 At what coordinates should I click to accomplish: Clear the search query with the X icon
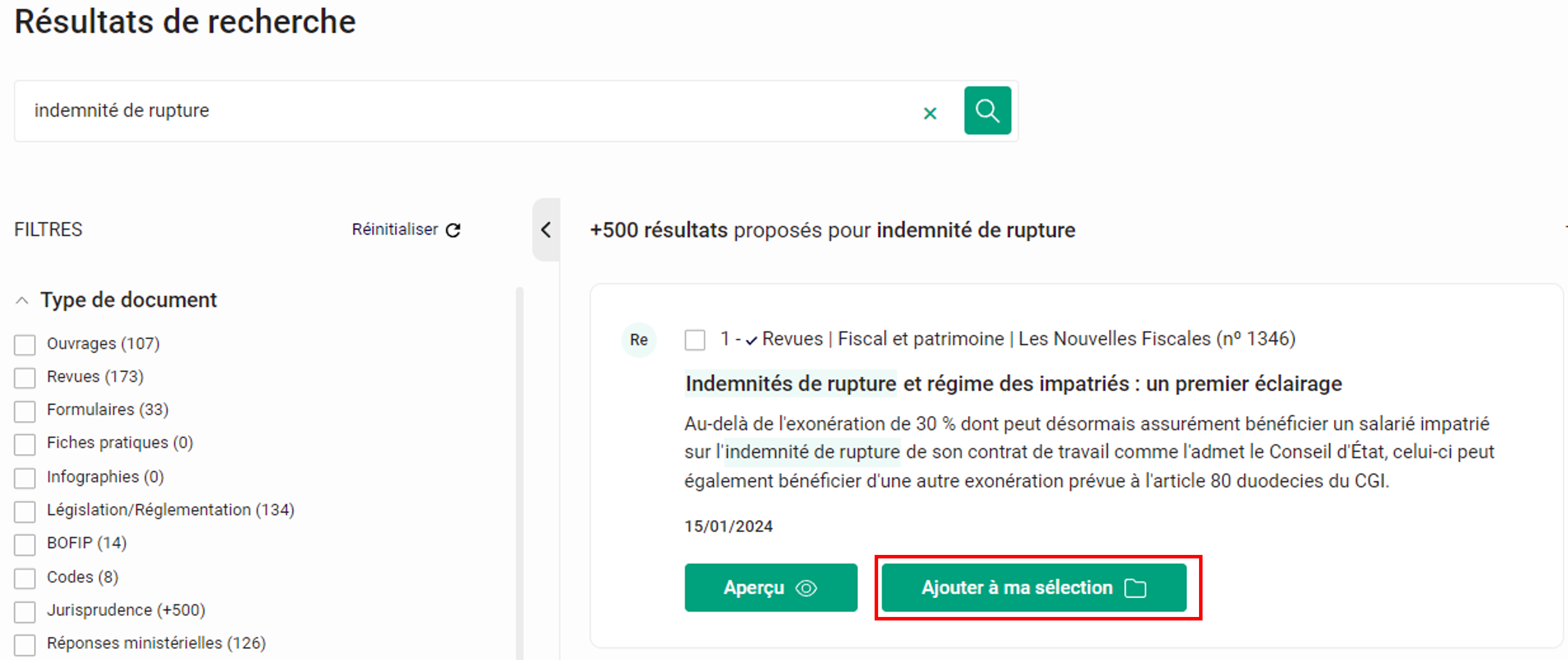click(931, 113)
